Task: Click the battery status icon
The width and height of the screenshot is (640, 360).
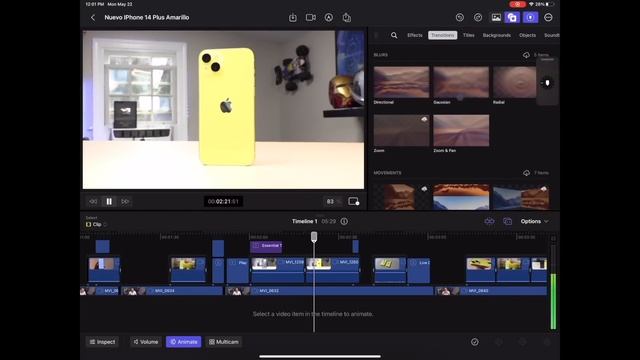Action: (550, 4)
